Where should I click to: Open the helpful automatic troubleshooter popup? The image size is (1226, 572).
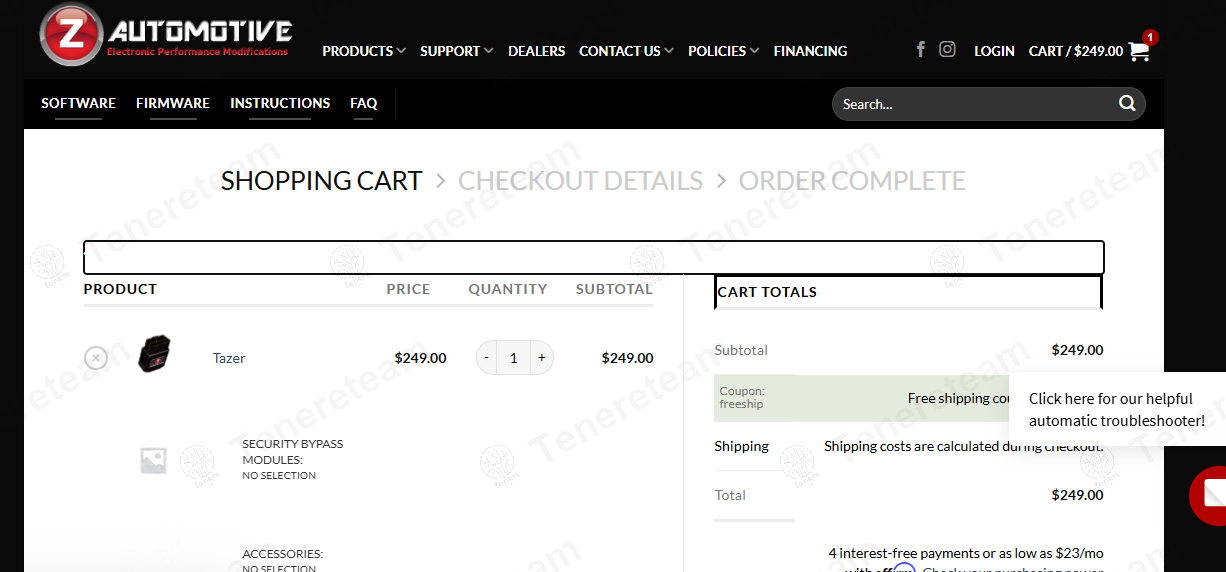click(1117, 410)
